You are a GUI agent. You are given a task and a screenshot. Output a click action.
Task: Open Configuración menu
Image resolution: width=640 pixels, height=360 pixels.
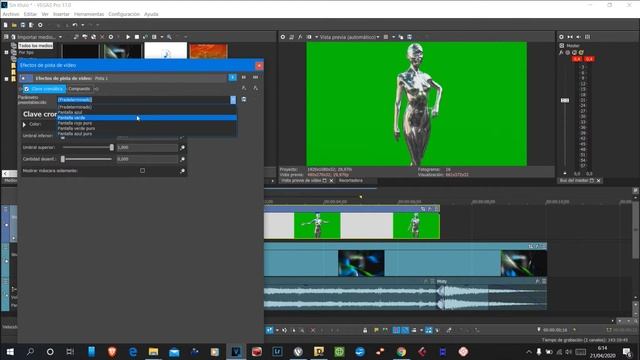click(x=124, y=14)
